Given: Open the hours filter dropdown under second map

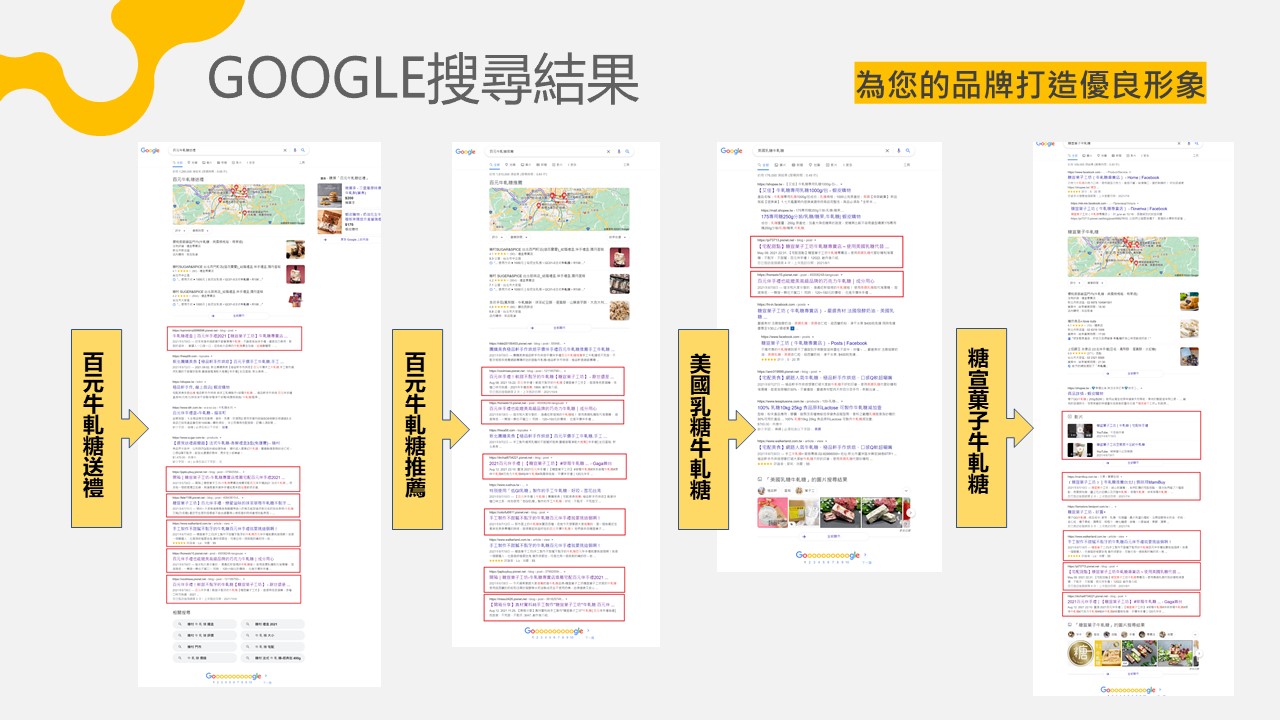Looking at the screenshot, I should click(x=519, y=236).
